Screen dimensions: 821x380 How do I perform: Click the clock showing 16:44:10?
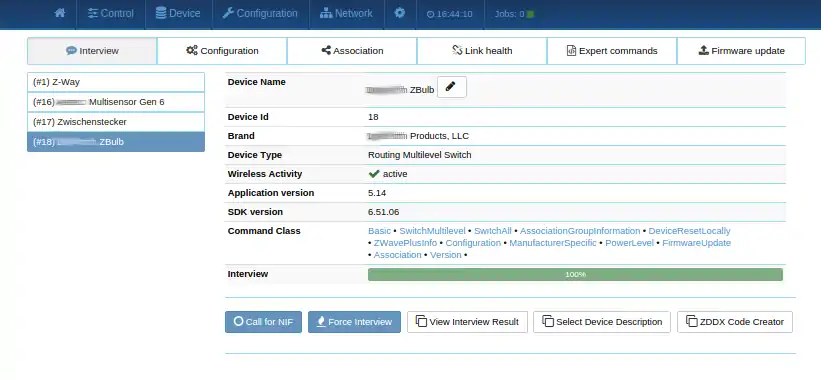(450, 14)
